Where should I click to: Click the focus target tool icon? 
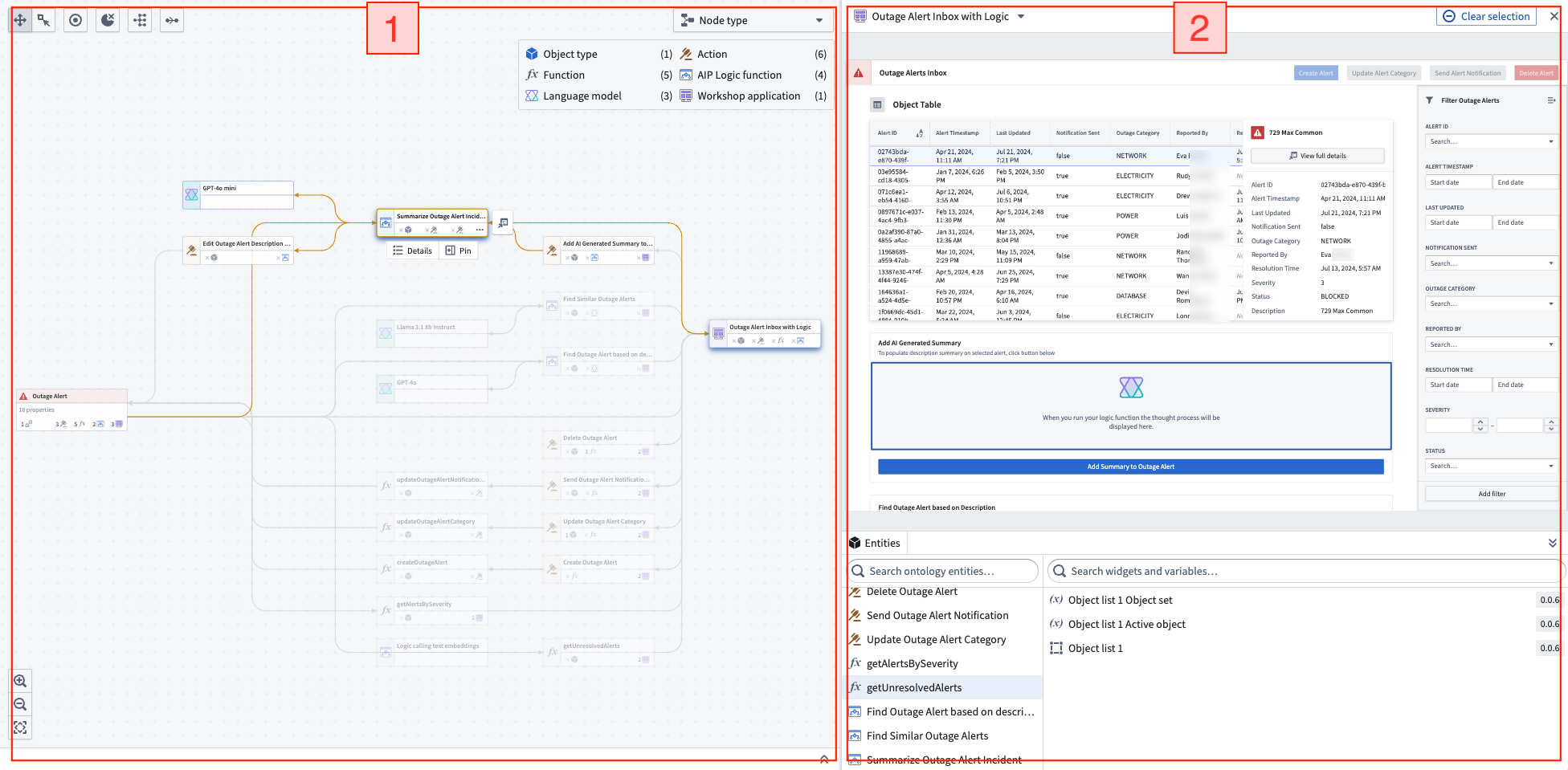[x=76, y=20]
